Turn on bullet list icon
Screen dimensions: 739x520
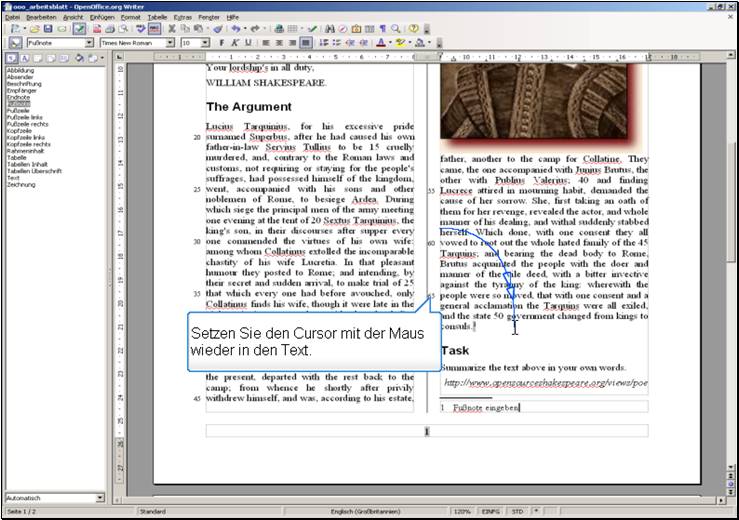click(x=337, y=43)
